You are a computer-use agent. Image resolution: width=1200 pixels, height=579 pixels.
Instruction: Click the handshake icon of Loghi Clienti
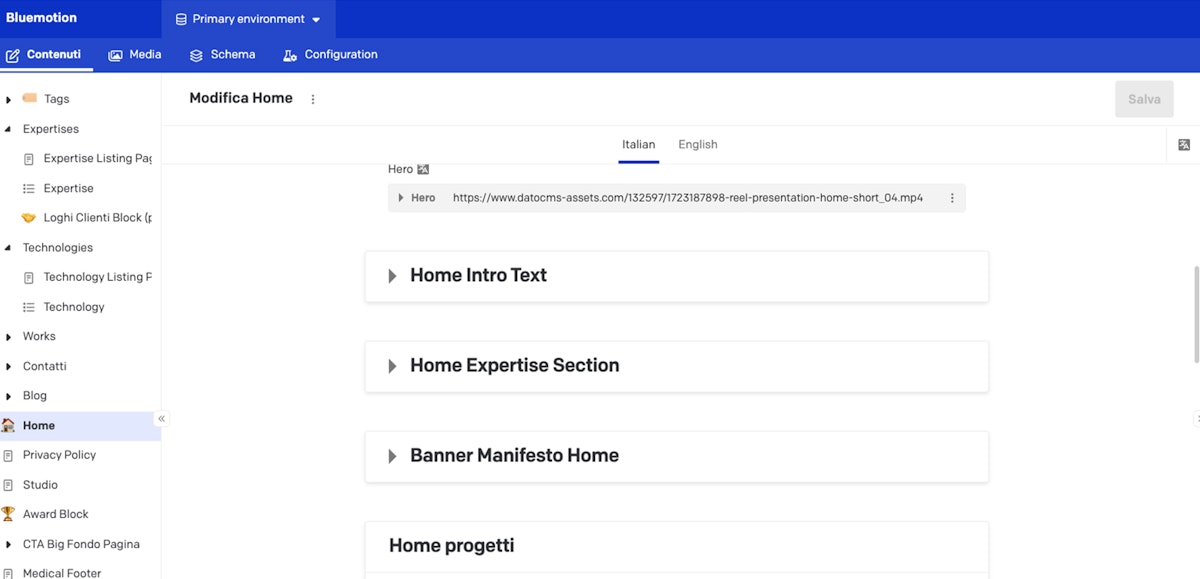tap(28, 218)
